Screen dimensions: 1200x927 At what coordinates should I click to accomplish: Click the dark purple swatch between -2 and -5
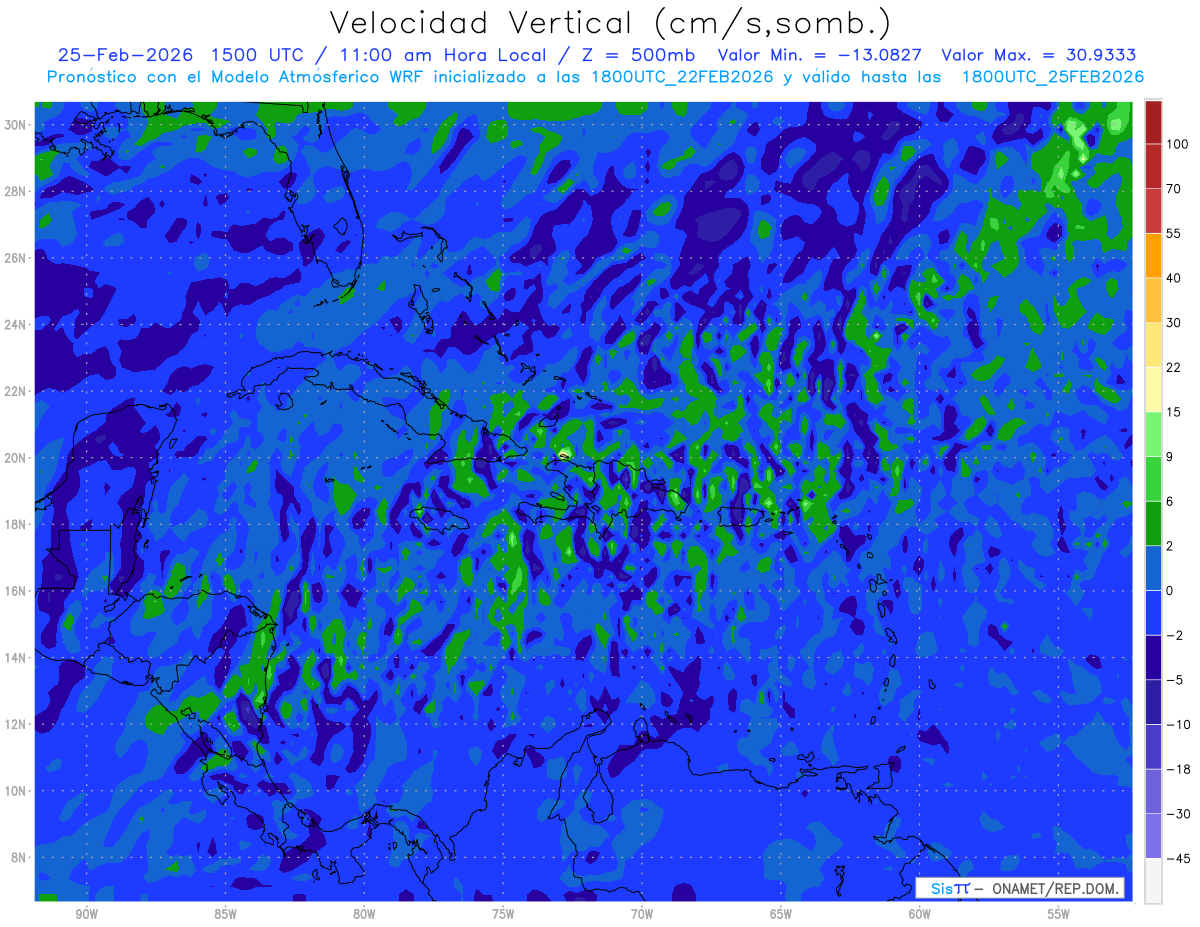click(1153, 657)
